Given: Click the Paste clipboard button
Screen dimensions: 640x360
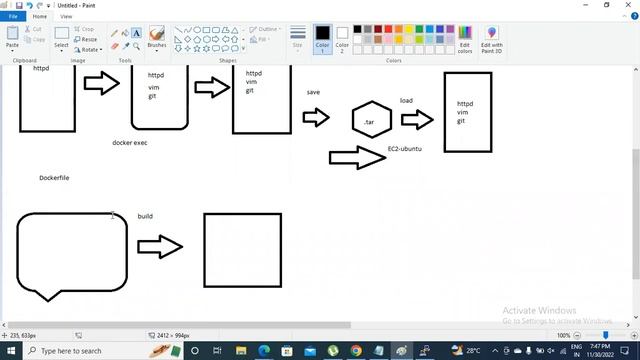Looking at the screenshot, I should pyautogui.click(x=12, y=36).
